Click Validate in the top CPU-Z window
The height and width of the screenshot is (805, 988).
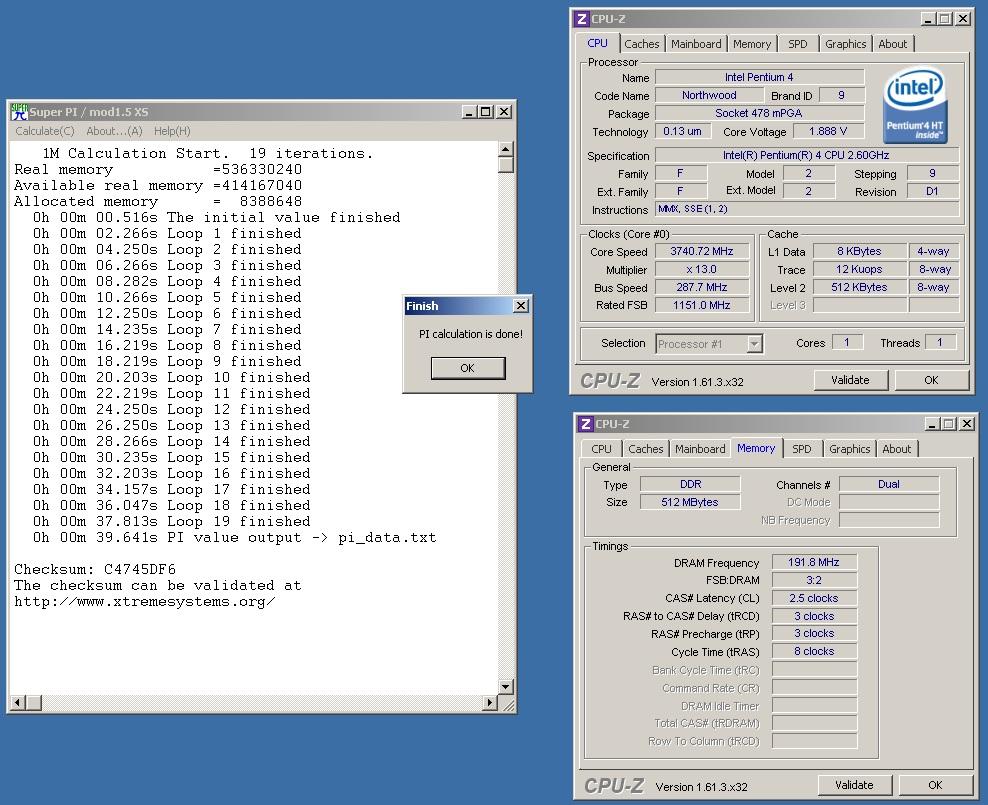(850, 380)
